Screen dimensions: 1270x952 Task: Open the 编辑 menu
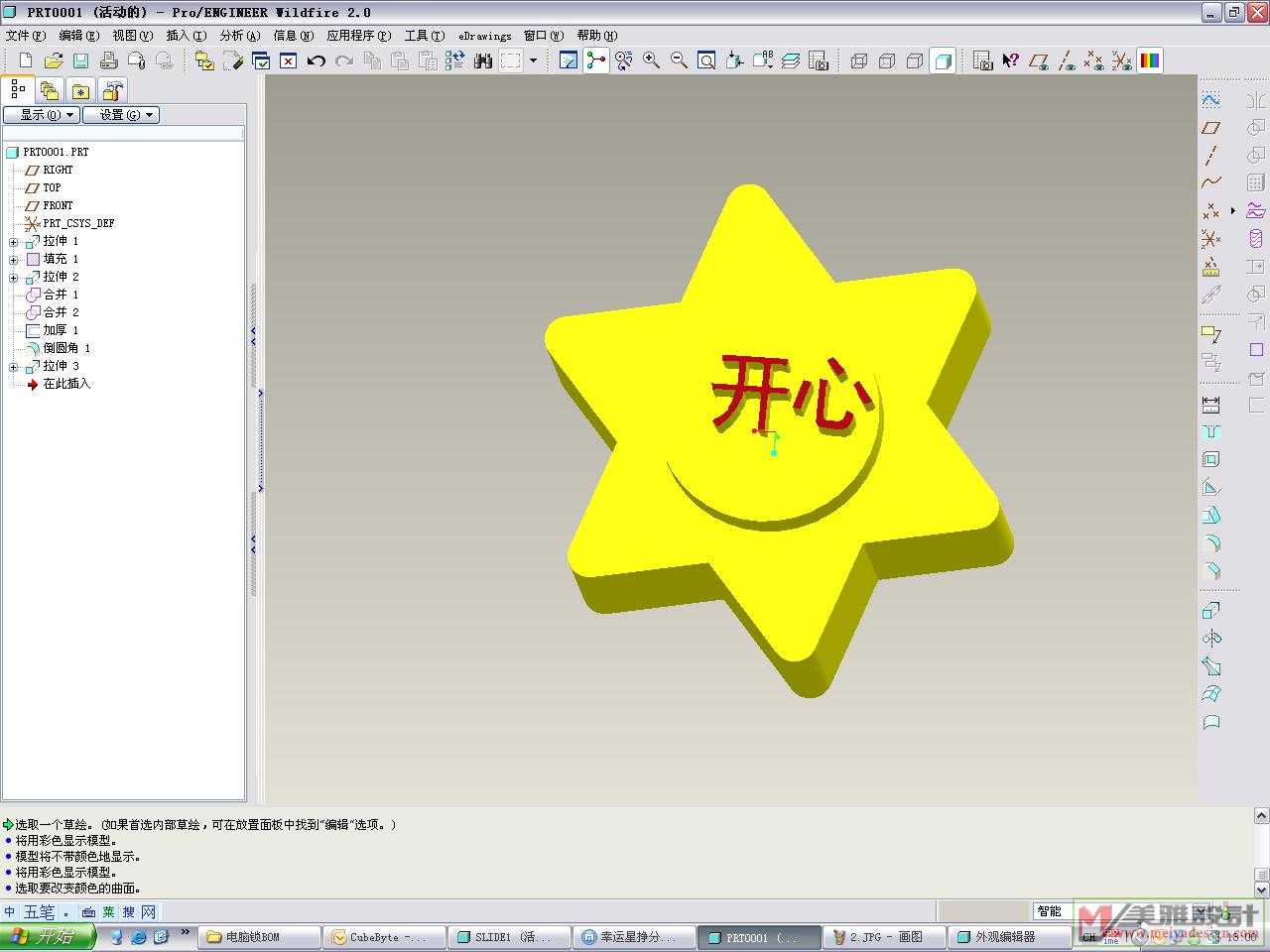[x=78, y=36]
